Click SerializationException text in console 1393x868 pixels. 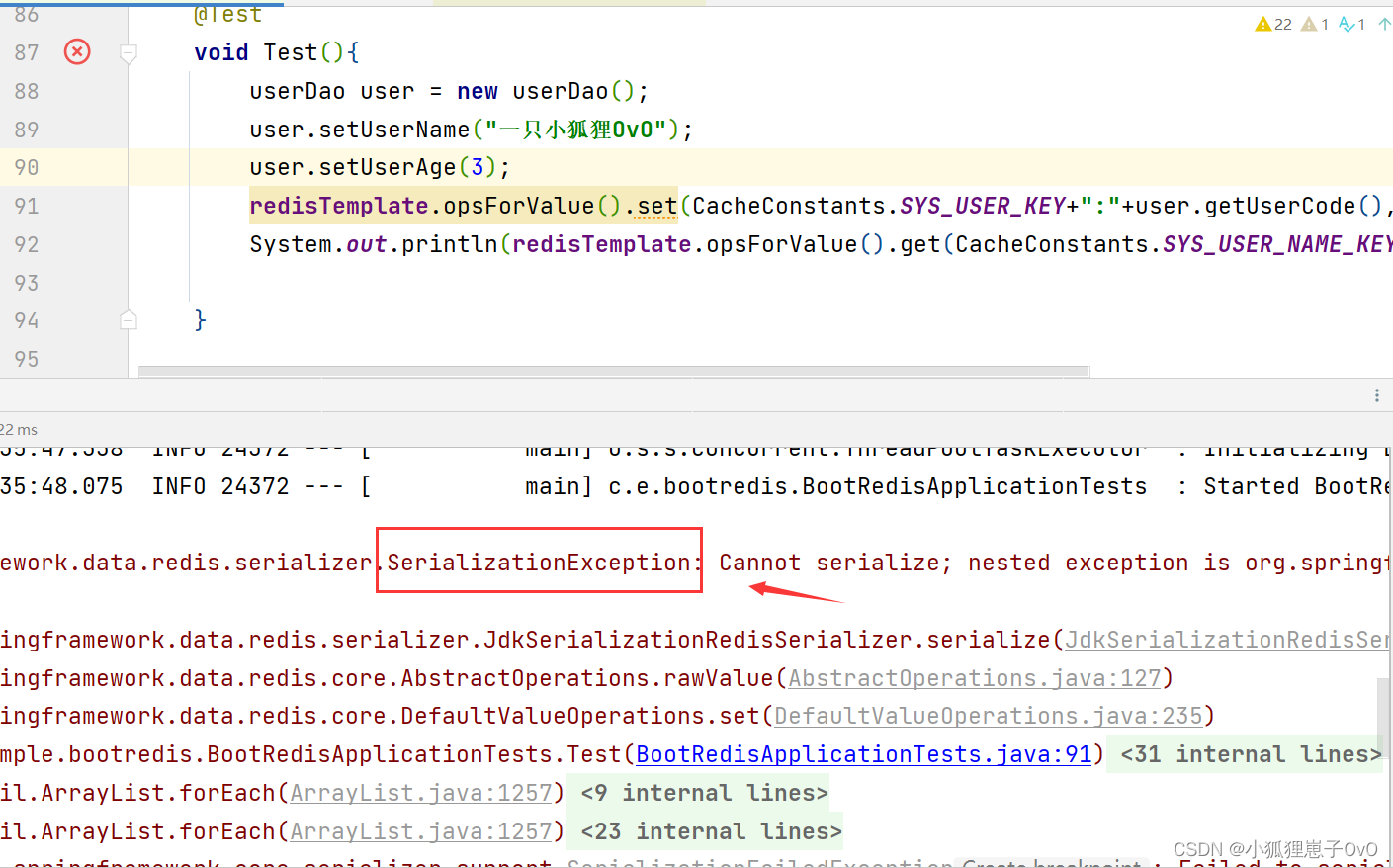539,563
